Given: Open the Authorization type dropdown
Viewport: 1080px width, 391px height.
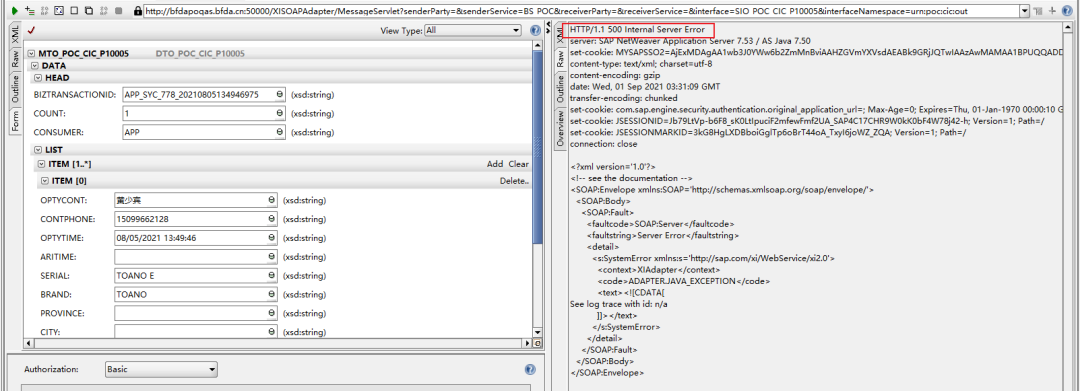Looking at the screenshot, I should (x=161, y=369).
